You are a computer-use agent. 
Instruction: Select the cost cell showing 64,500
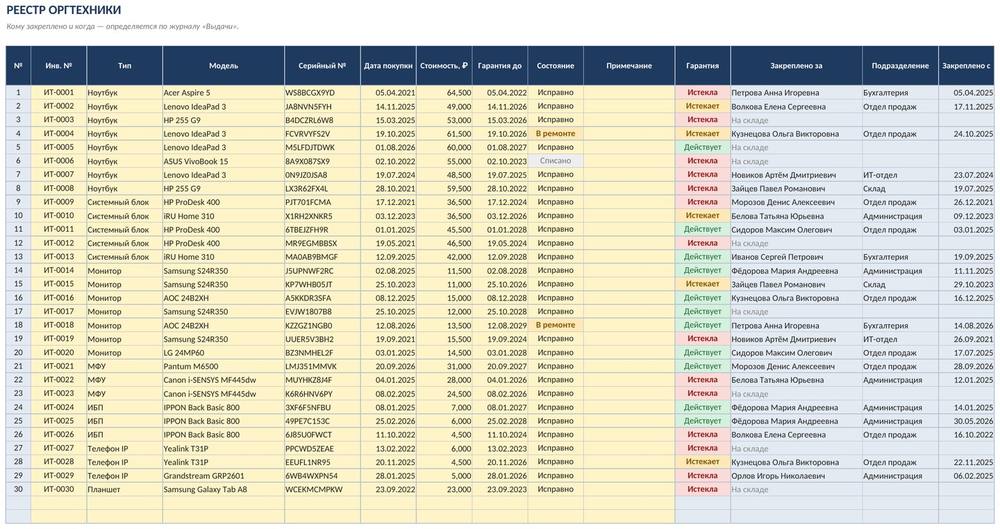click(x=444, y=93)
